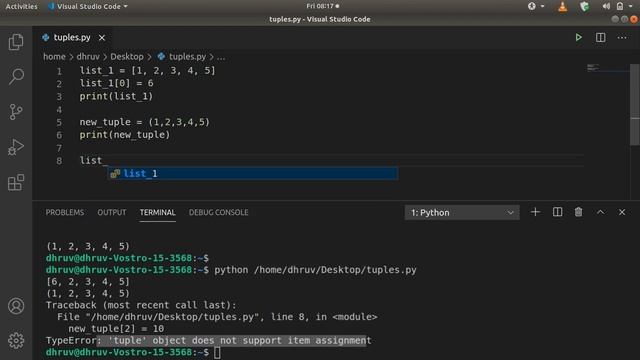640x360 pixels.
Task: Click 'new_tuple[2] = 10' in the traceback
Action: click(116, 329)
